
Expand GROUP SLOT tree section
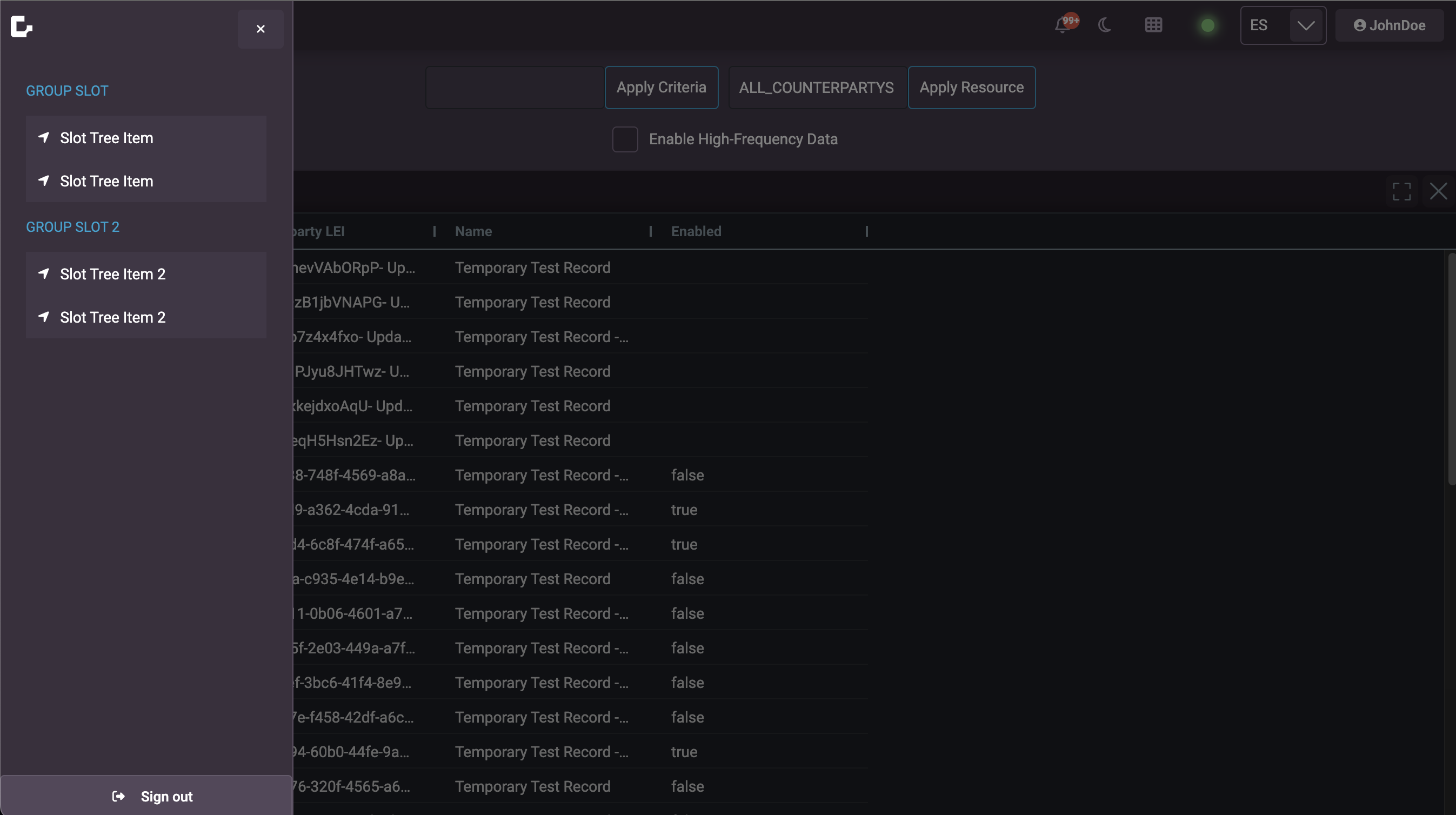66,91
